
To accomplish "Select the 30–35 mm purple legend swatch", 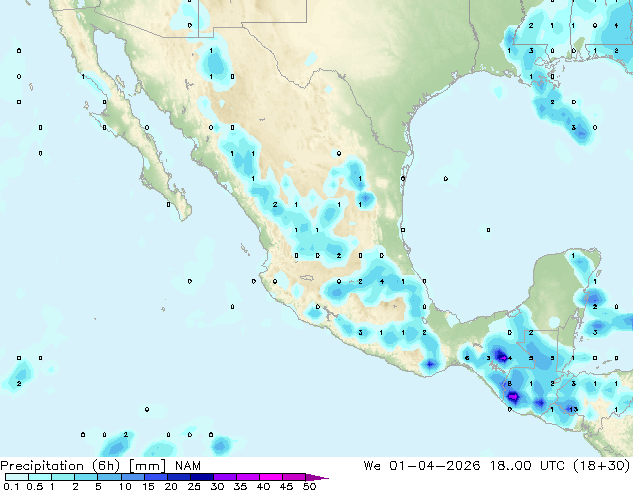I will pyautogui.click(x=224, y=477).
